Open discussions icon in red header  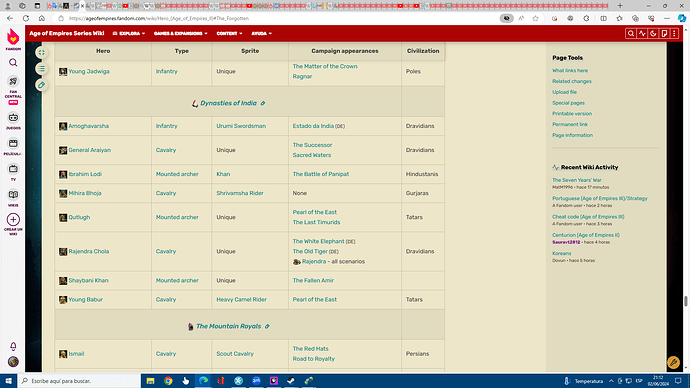(x=664, y=33)
